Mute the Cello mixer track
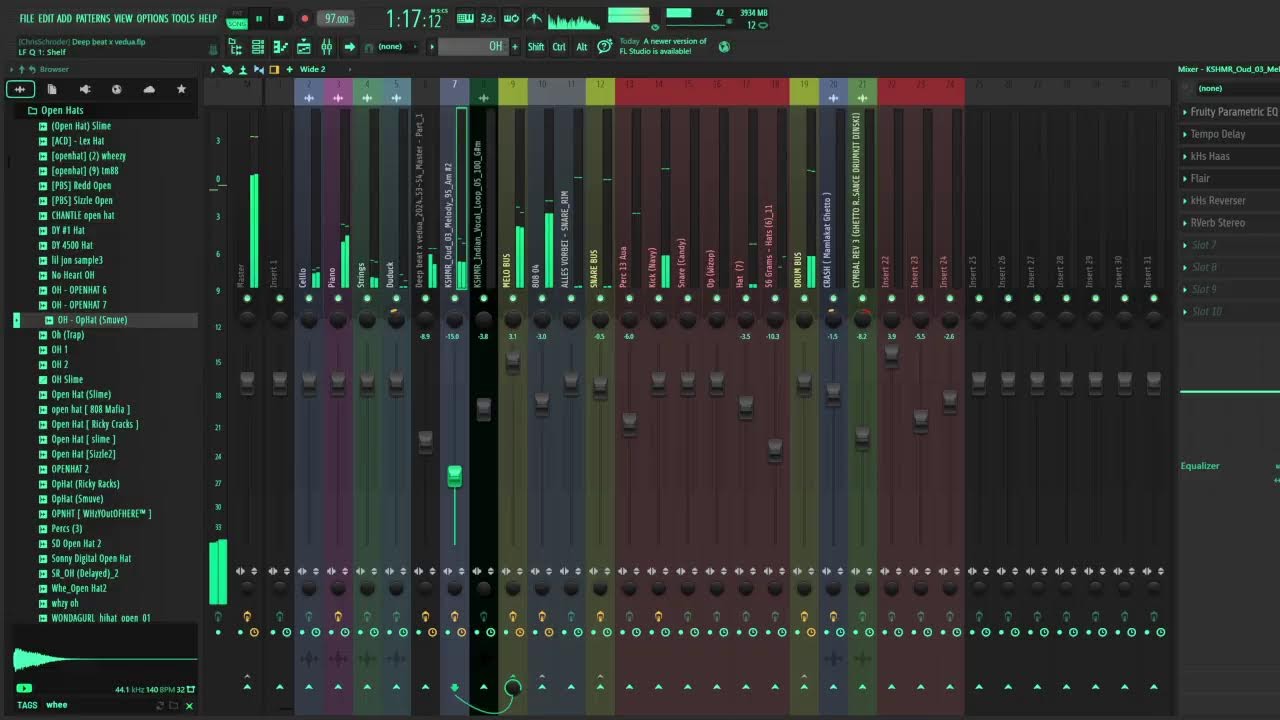 pos(309,298)
